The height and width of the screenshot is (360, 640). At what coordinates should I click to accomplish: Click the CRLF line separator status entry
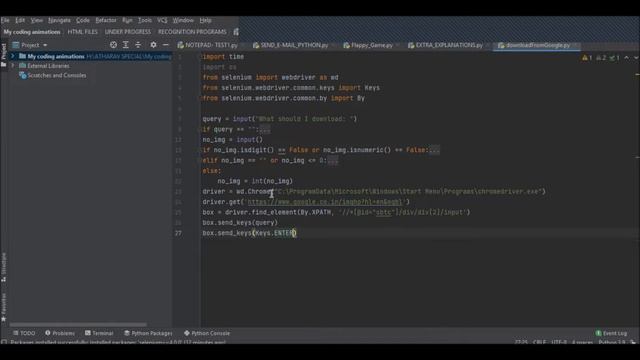(x=539, y=342)
